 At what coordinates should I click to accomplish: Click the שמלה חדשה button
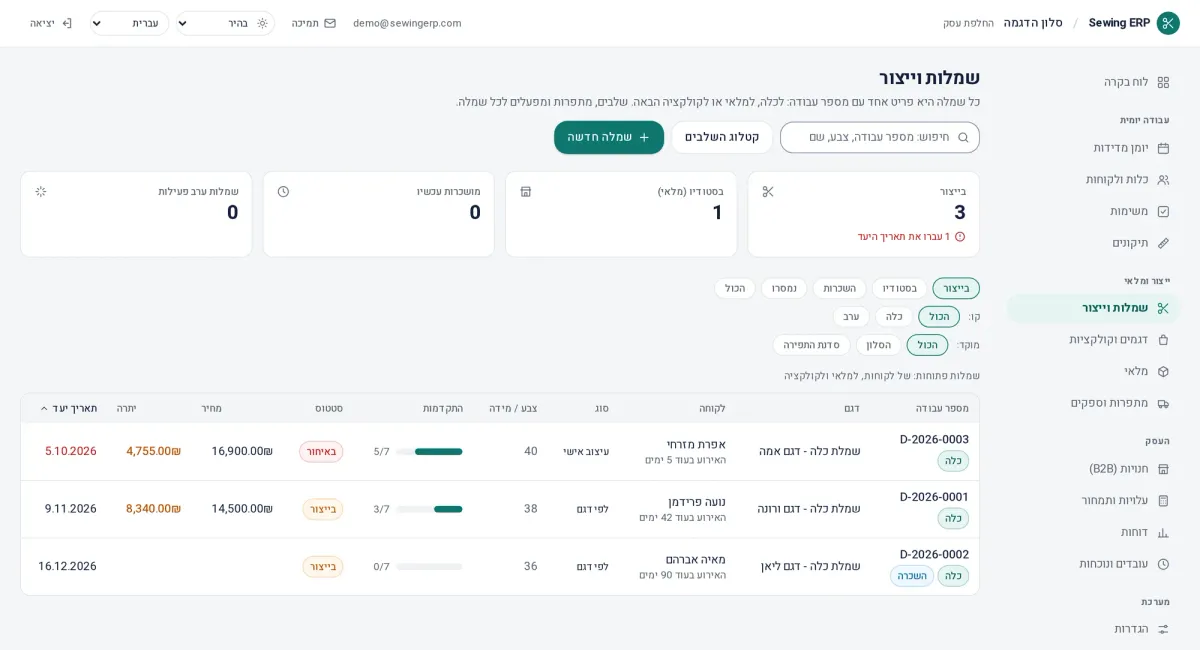click(x=609, y=137)
